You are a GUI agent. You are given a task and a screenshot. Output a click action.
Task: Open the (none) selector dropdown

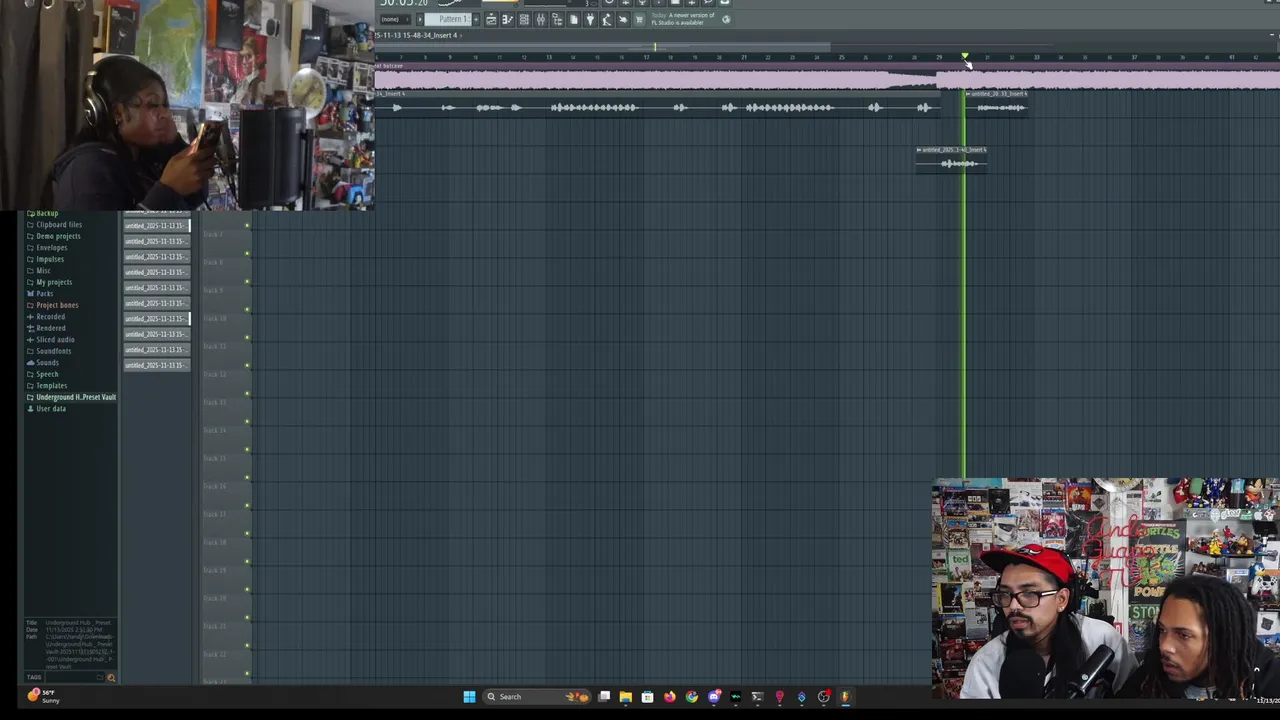pos(396,19)
